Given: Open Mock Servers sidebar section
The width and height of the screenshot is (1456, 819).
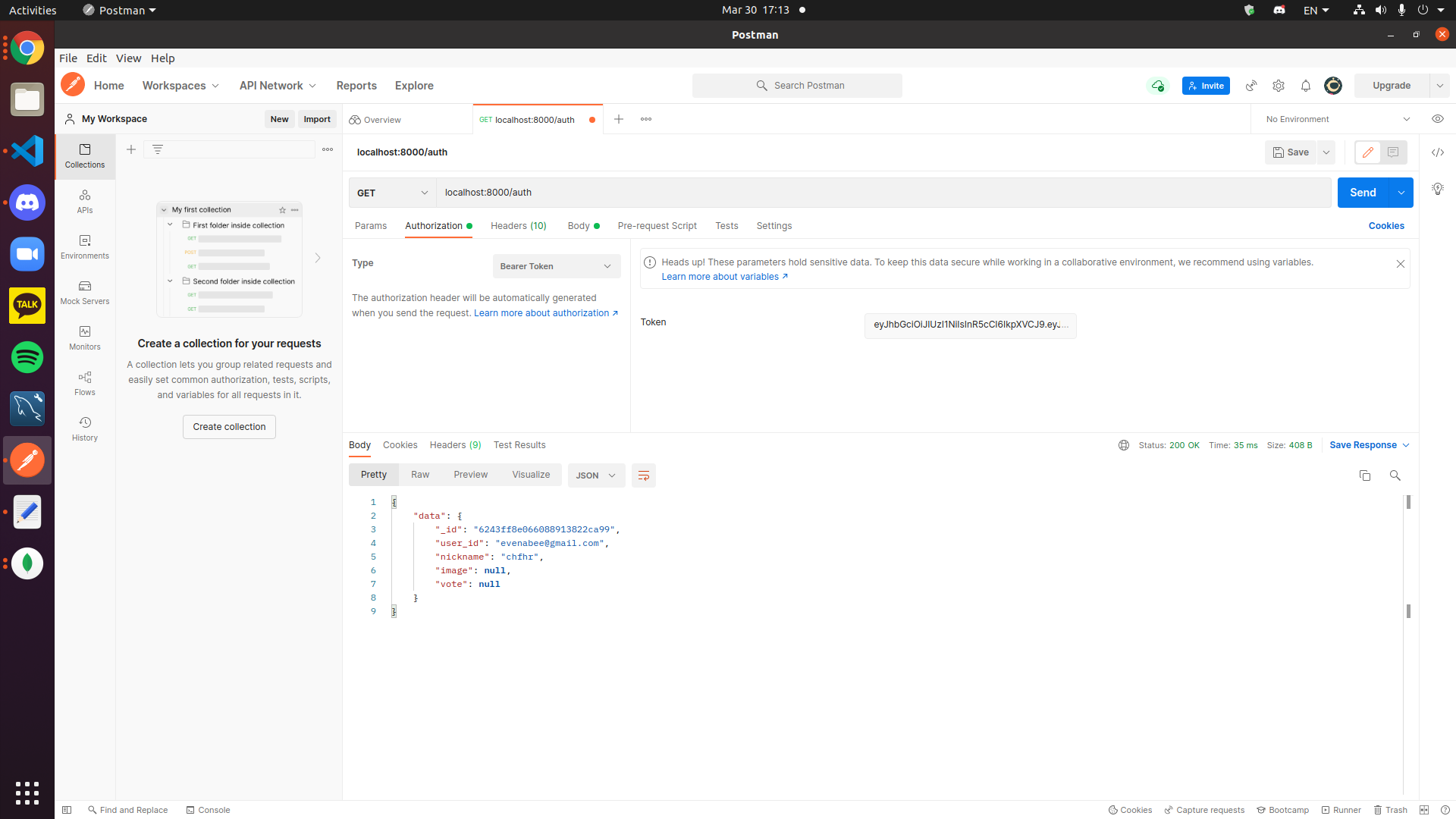Looking at the screenshot, I should coord(85,293).
